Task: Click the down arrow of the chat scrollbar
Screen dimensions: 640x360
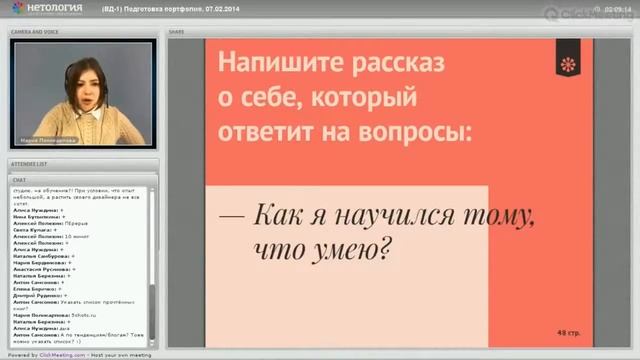Action: coord(152,344)
